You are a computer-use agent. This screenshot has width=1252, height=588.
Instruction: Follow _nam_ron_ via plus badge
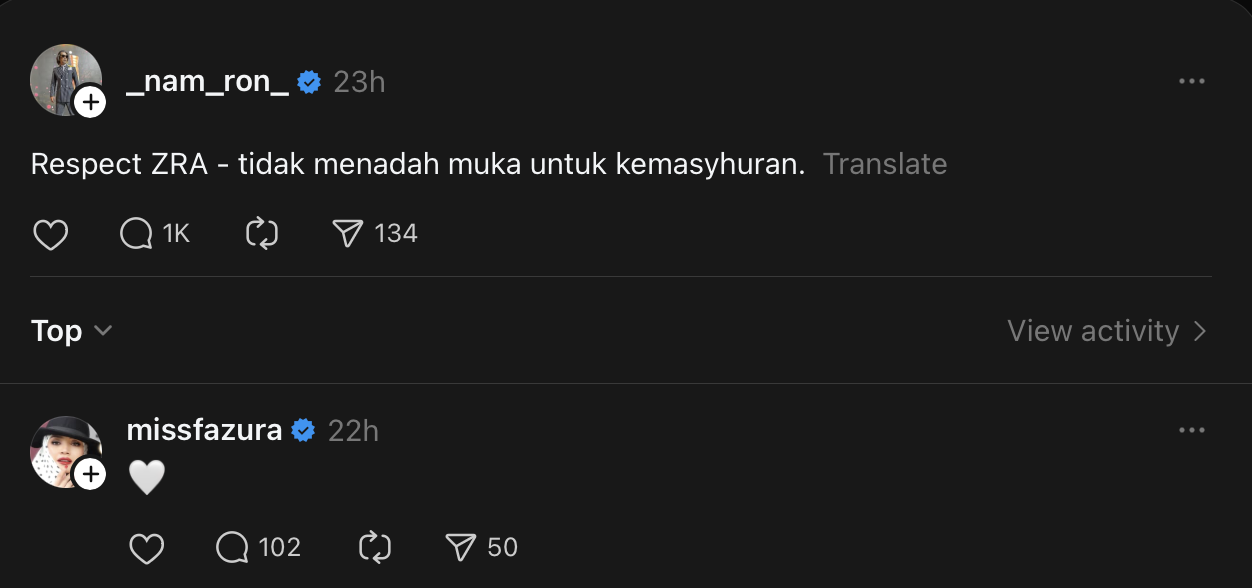pos(90,101)
